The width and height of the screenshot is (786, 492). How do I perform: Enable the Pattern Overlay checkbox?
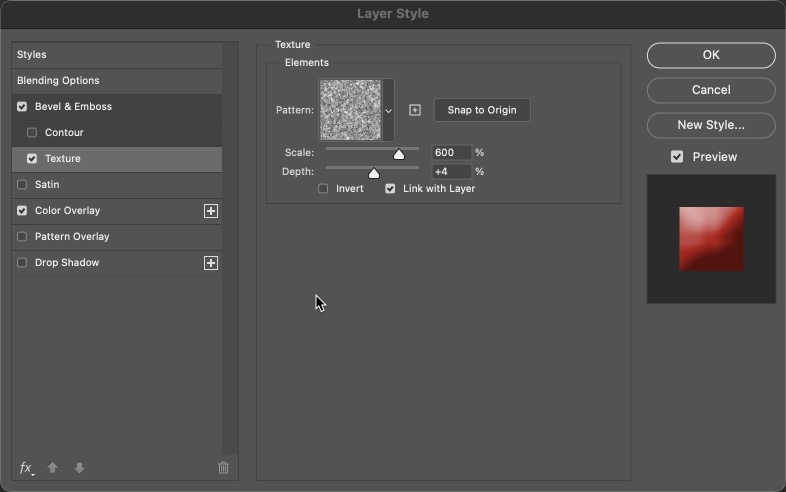(22, 236)
